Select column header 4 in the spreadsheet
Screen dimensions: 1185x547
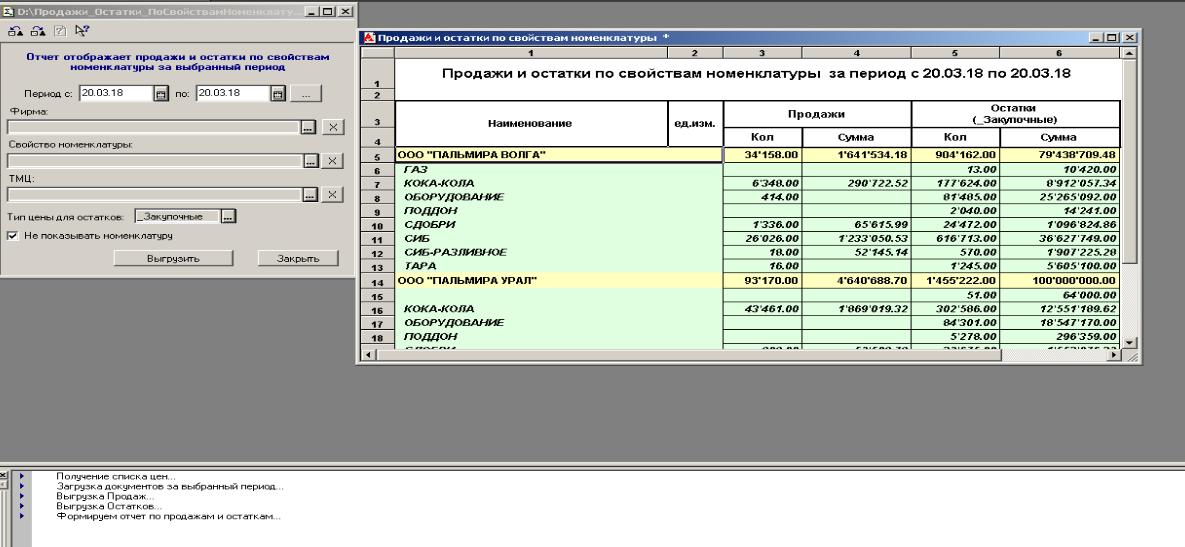point(856,53)
